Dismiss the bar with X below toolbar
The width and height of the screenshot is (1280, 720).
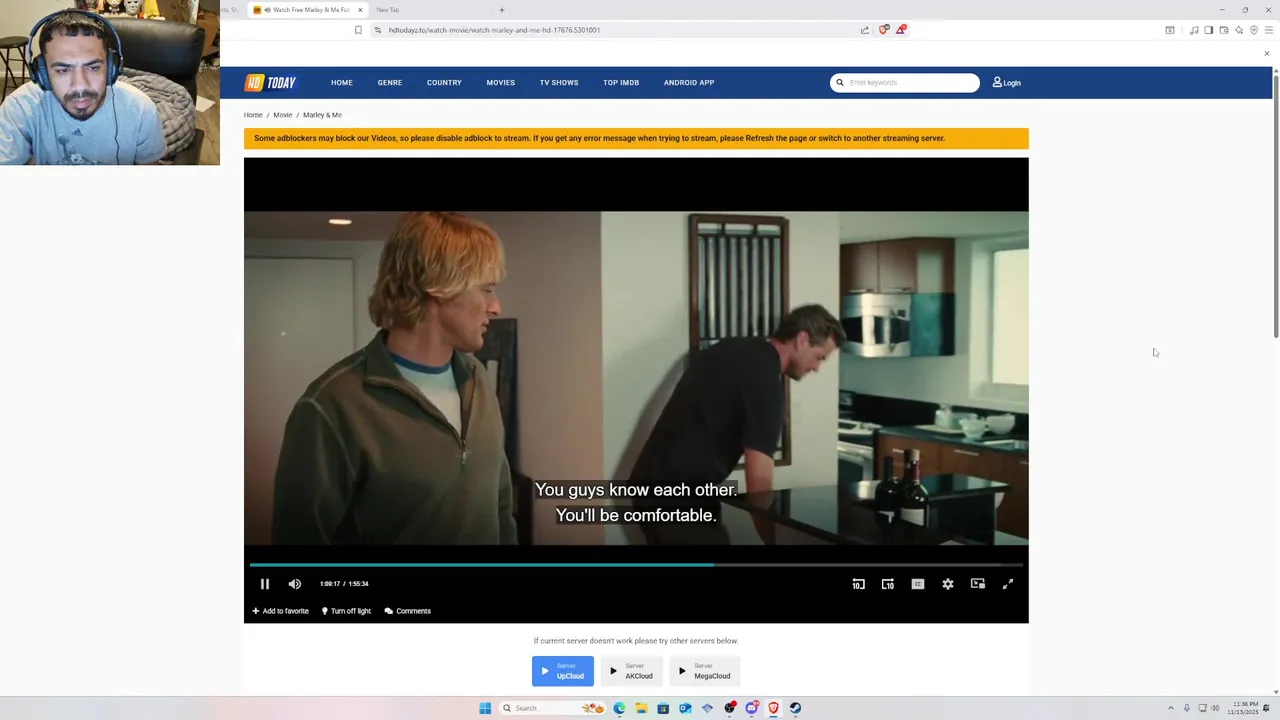[x=1266, y=54]
